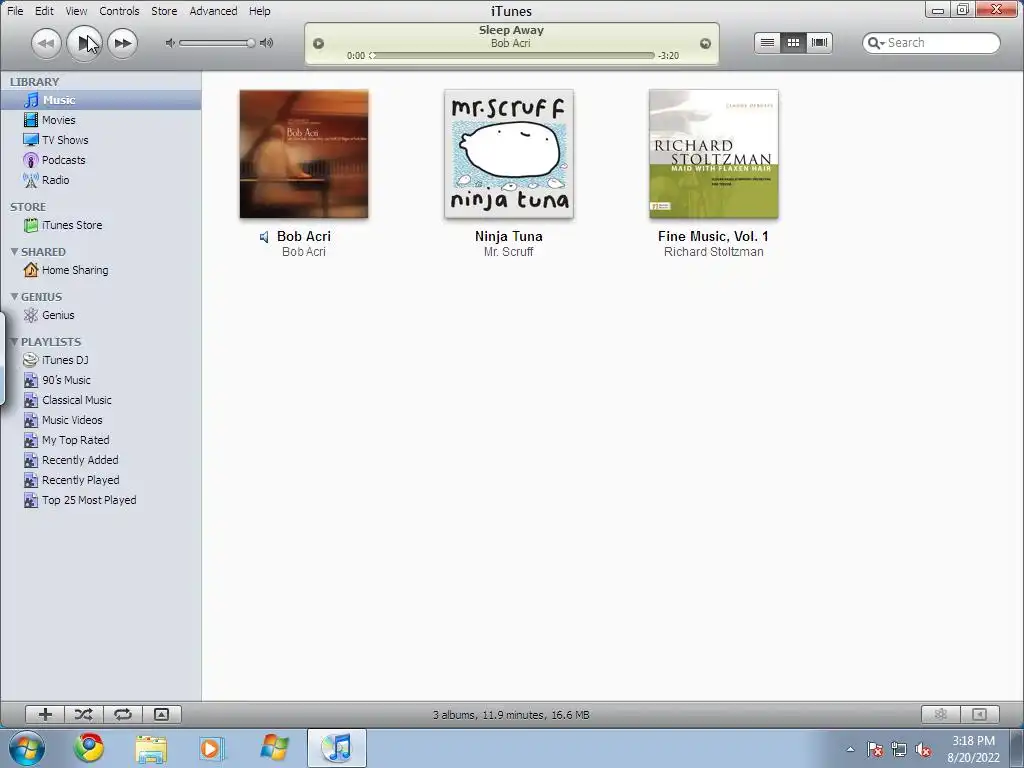The height and width of the screenshot is (768, 1024).
Task: Collapse the PLAYLISTS section triangle
Action: point(14,342)
